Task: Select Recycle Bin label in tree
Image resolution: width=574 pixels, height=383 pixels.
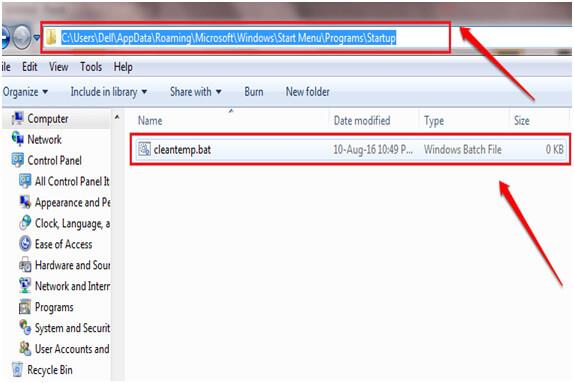Action: (x=50, y=370)
